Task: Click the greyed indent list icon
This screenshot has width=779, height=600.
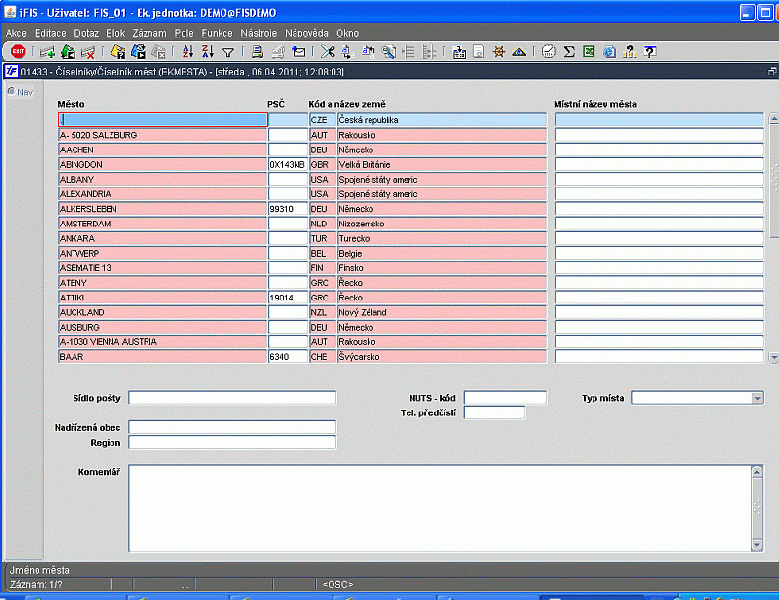Action: pos(408,52)
